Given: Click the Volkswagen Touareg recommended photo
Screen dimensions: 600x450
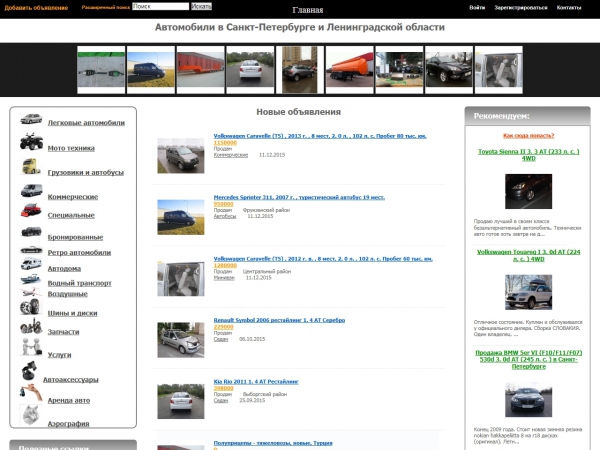Looking at the screenshot, I should pos(528,292).
